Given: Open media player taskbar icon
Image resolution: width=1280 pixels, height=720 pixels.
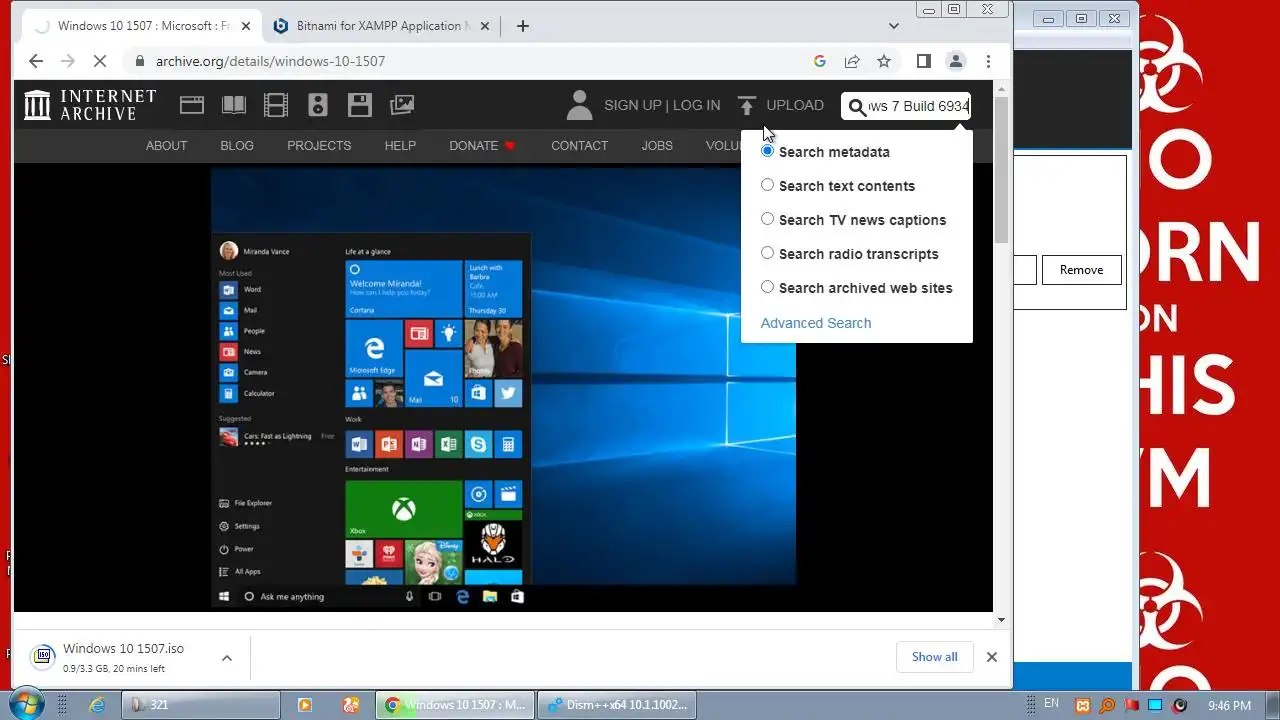Looking at the screenshot, I should click(305, 705).
